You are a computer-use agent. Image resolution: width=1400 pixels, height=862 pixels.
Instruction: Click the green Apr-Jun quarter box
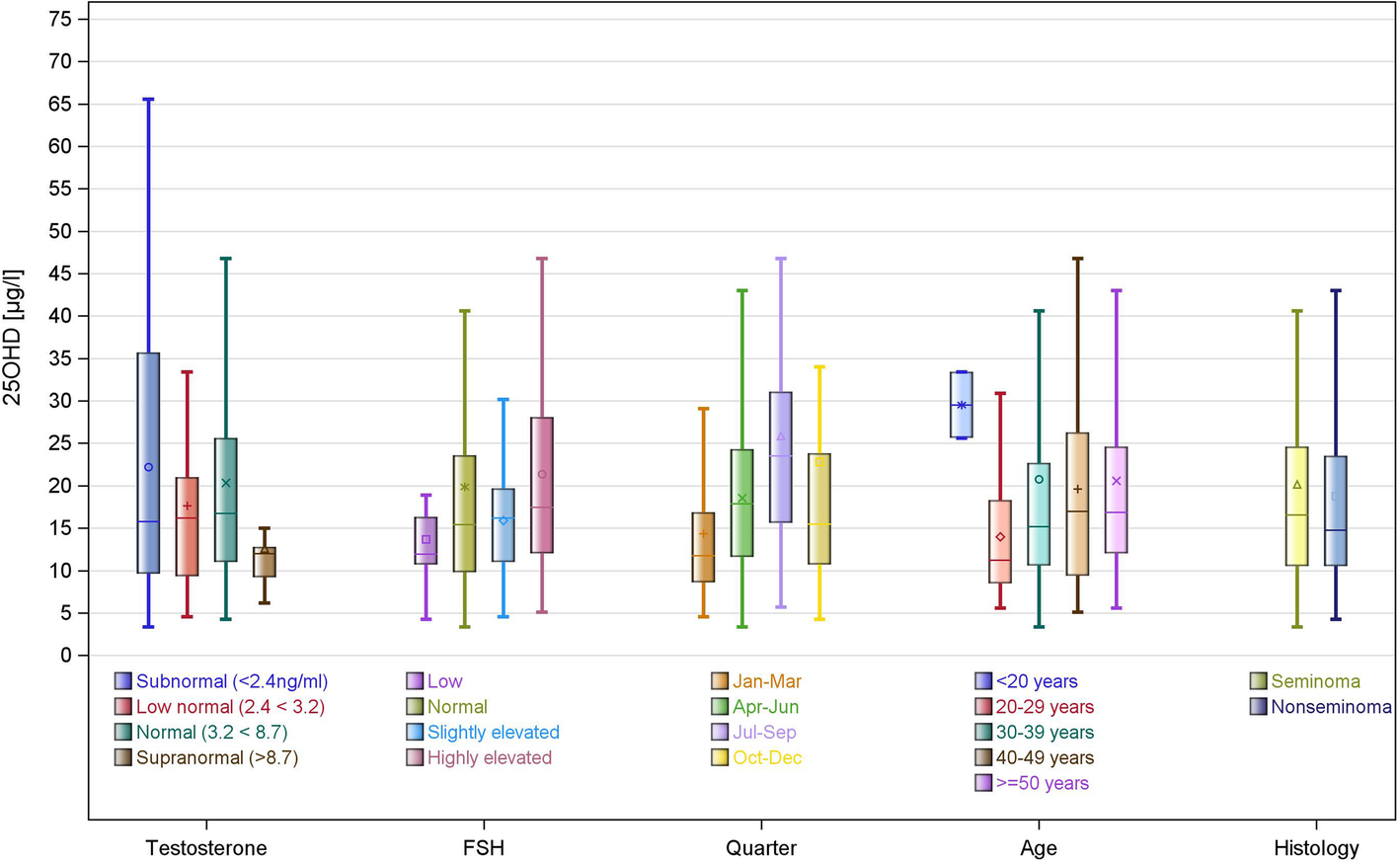(x=742, y=503)
